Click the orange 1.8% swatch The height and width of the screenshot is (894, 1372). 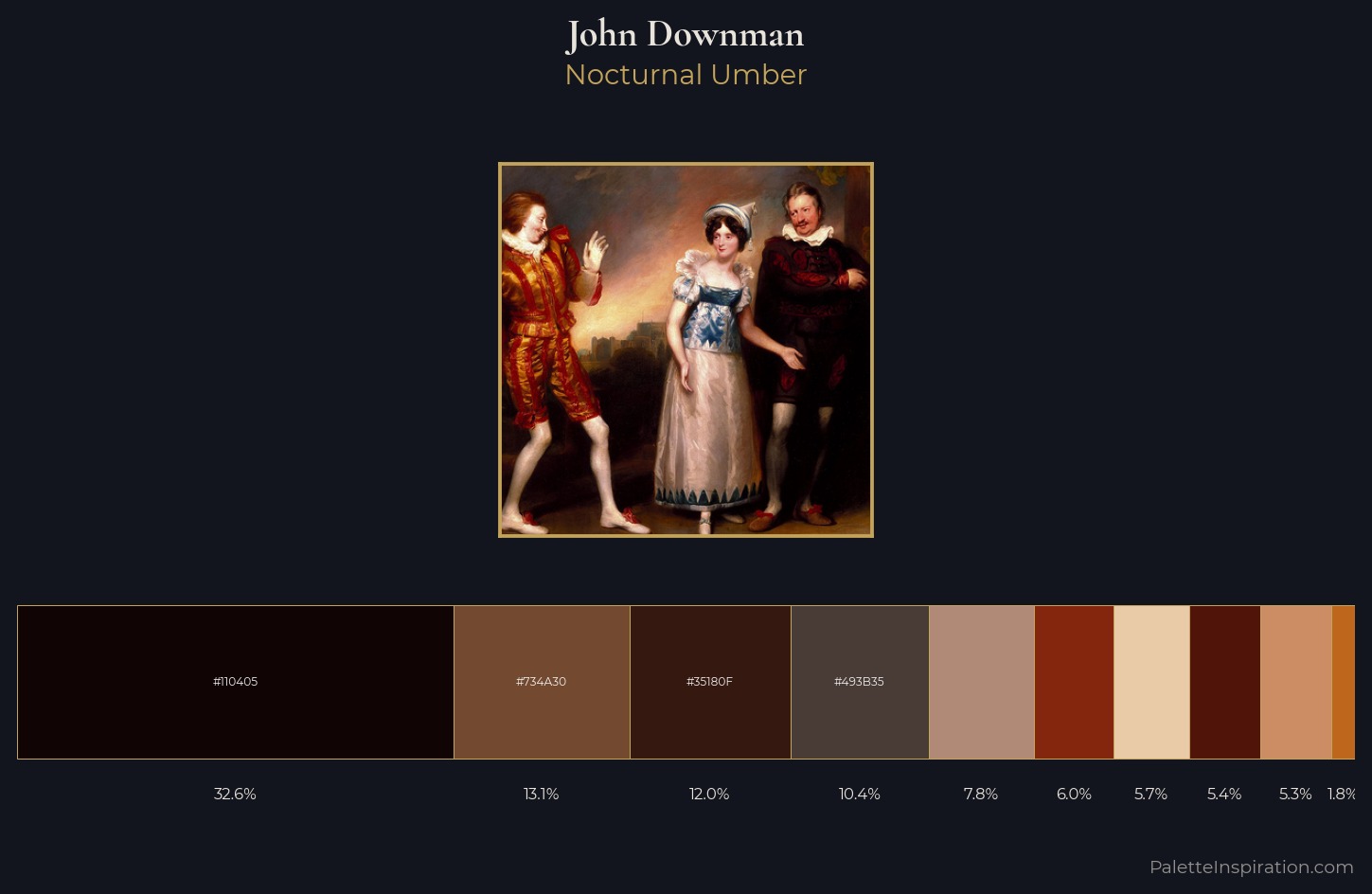click(1344, 682)
